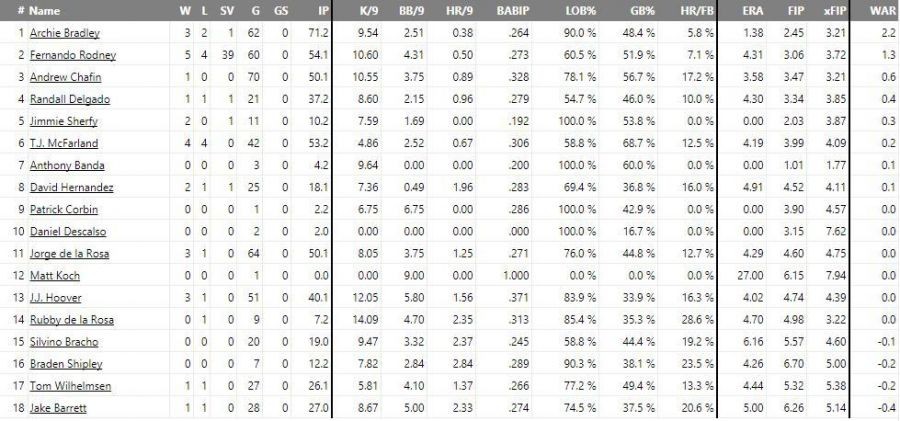The image size is (900, 421).
Task: Sort by the Name column header
Action: [44, 10]
